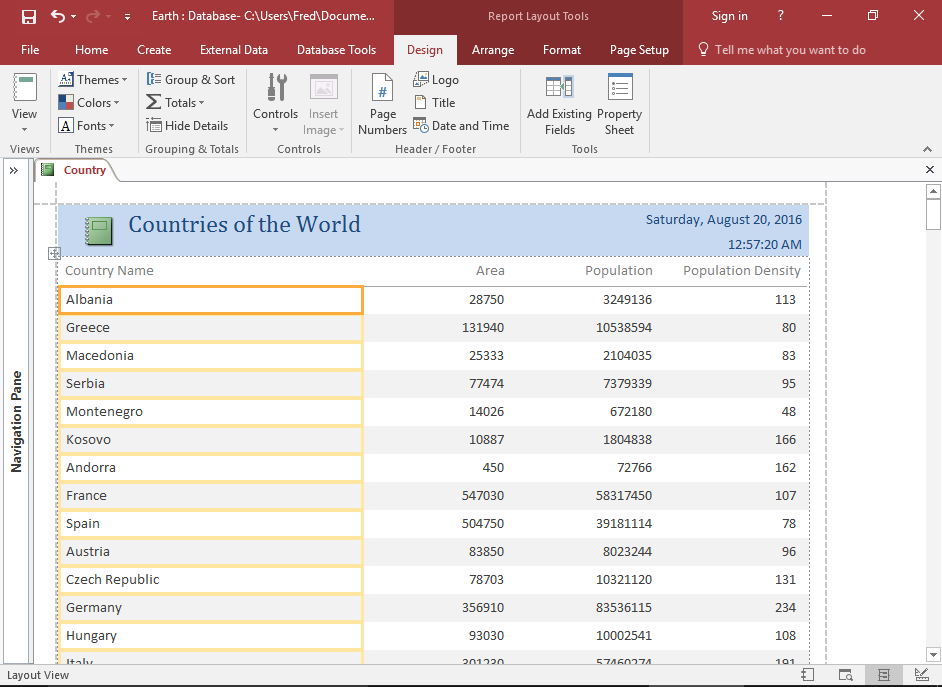Insert Page Numbers into the report
Viewport: 942px width, 687px height.
coord(381,103)
